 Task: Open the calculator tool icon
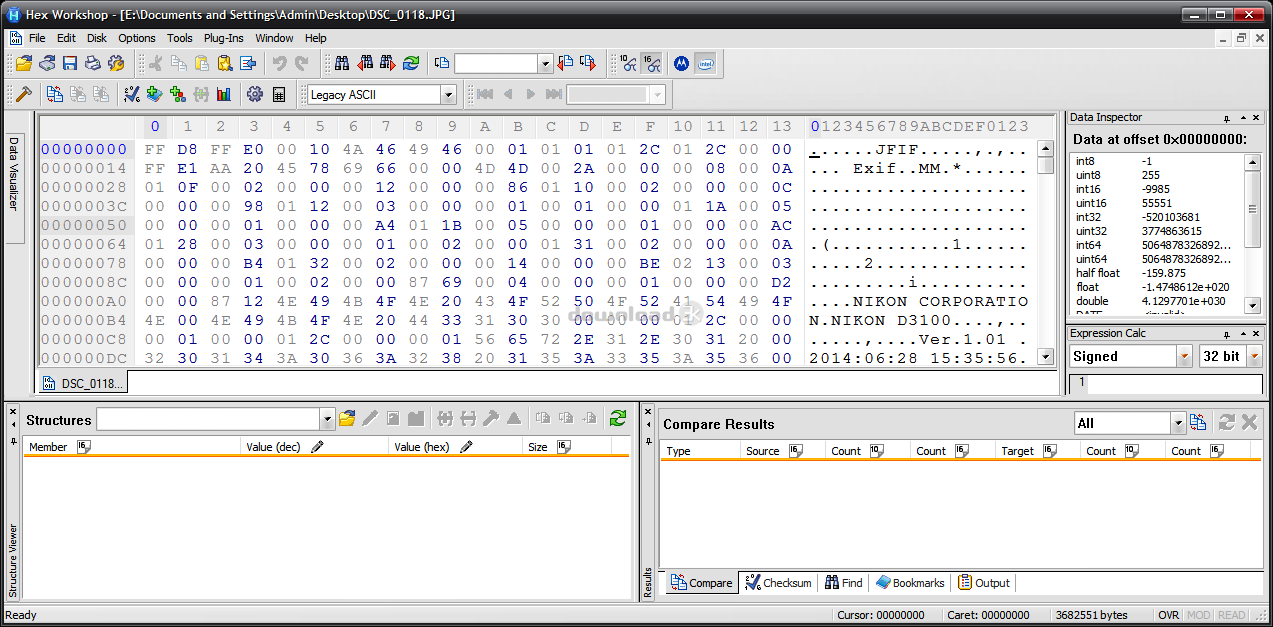pyautogui.click(x=279, y=94)
